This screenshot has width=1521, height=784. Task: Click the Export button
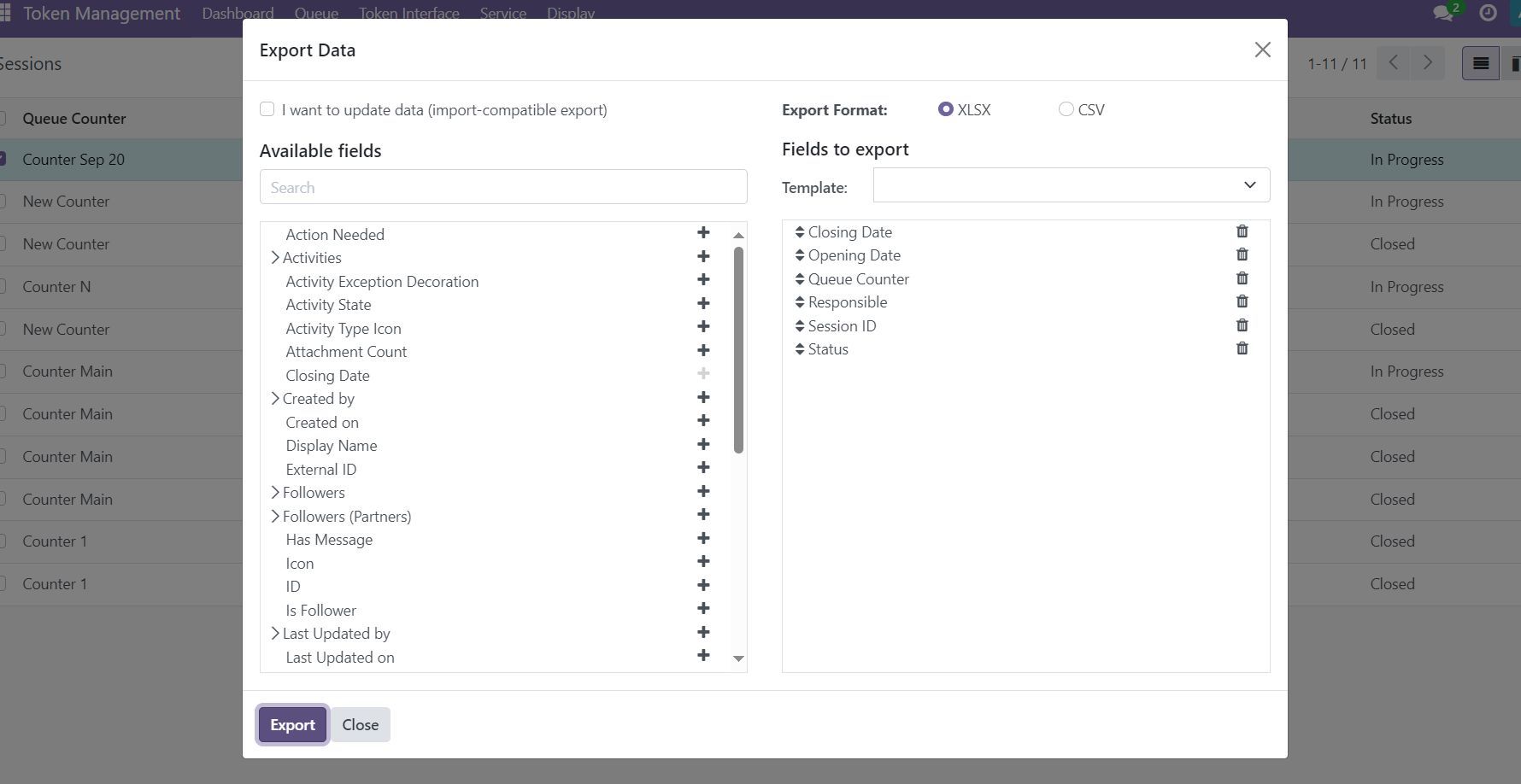(x=292, y=725)
